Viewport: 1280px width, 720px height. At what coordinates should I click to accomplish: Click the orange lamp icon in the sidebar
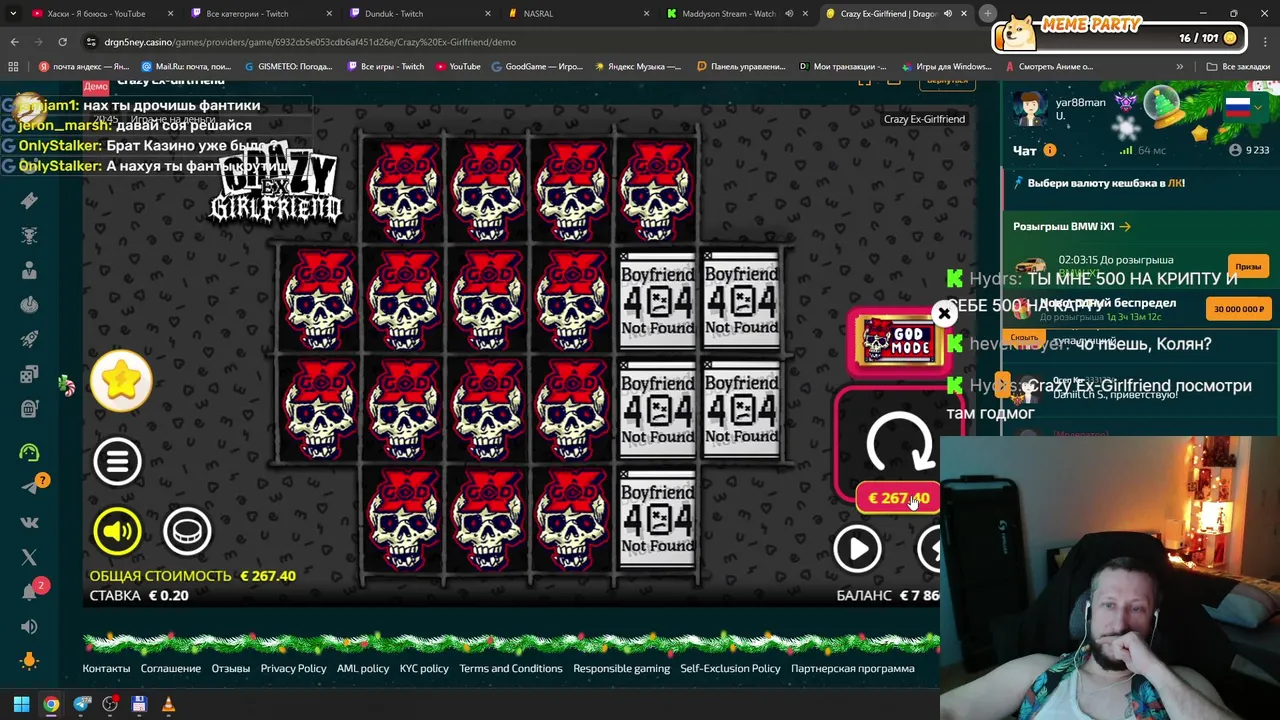click(x=29, y=660)
